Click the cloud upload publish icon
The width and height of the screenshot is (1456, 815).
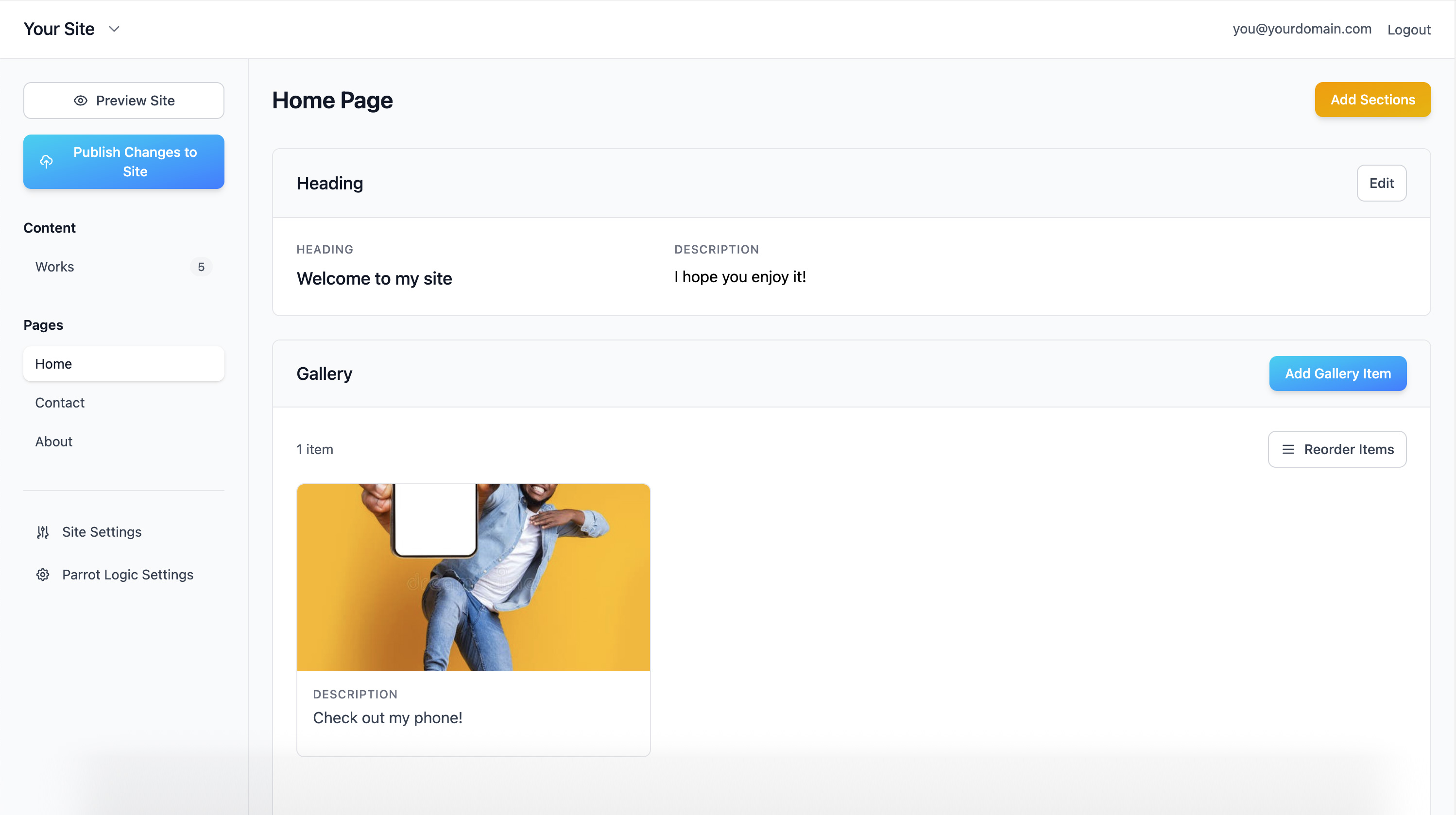pyautogui.click(x=46, y=162)
